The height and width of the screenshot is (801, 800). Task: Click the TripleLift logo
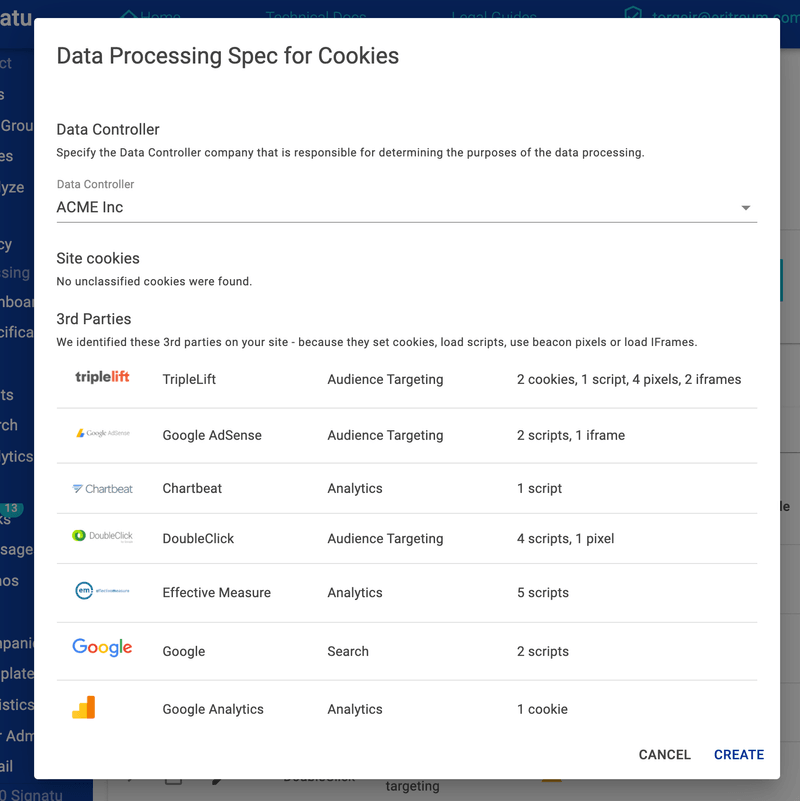(102, 377)
